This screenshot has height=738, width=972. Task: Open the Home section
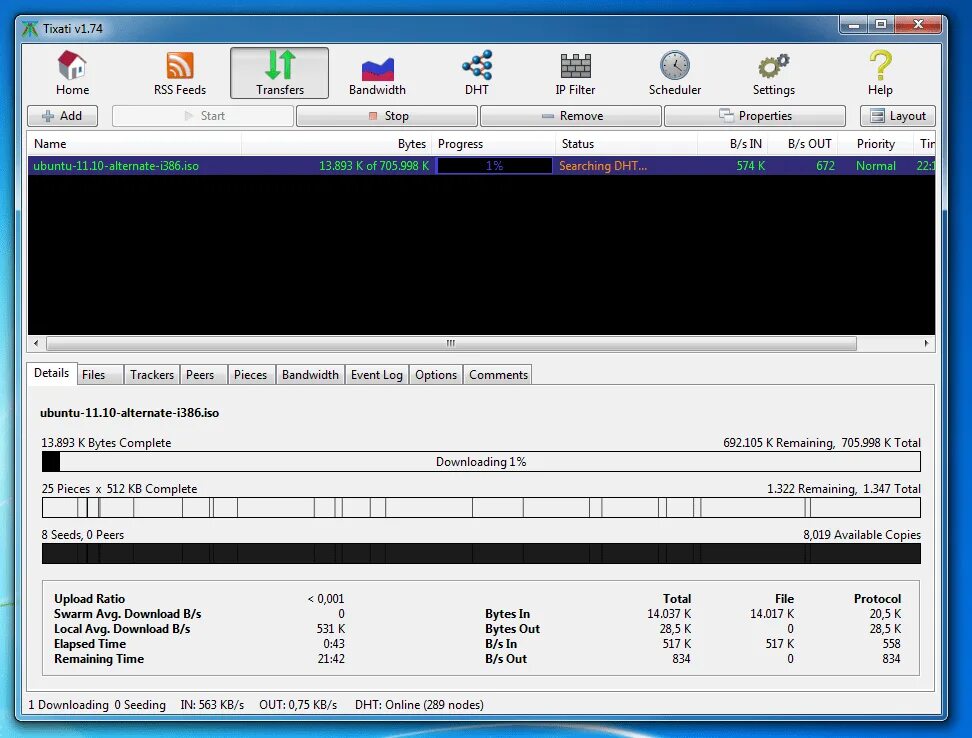pyautogui.click(x=72, y=73)
